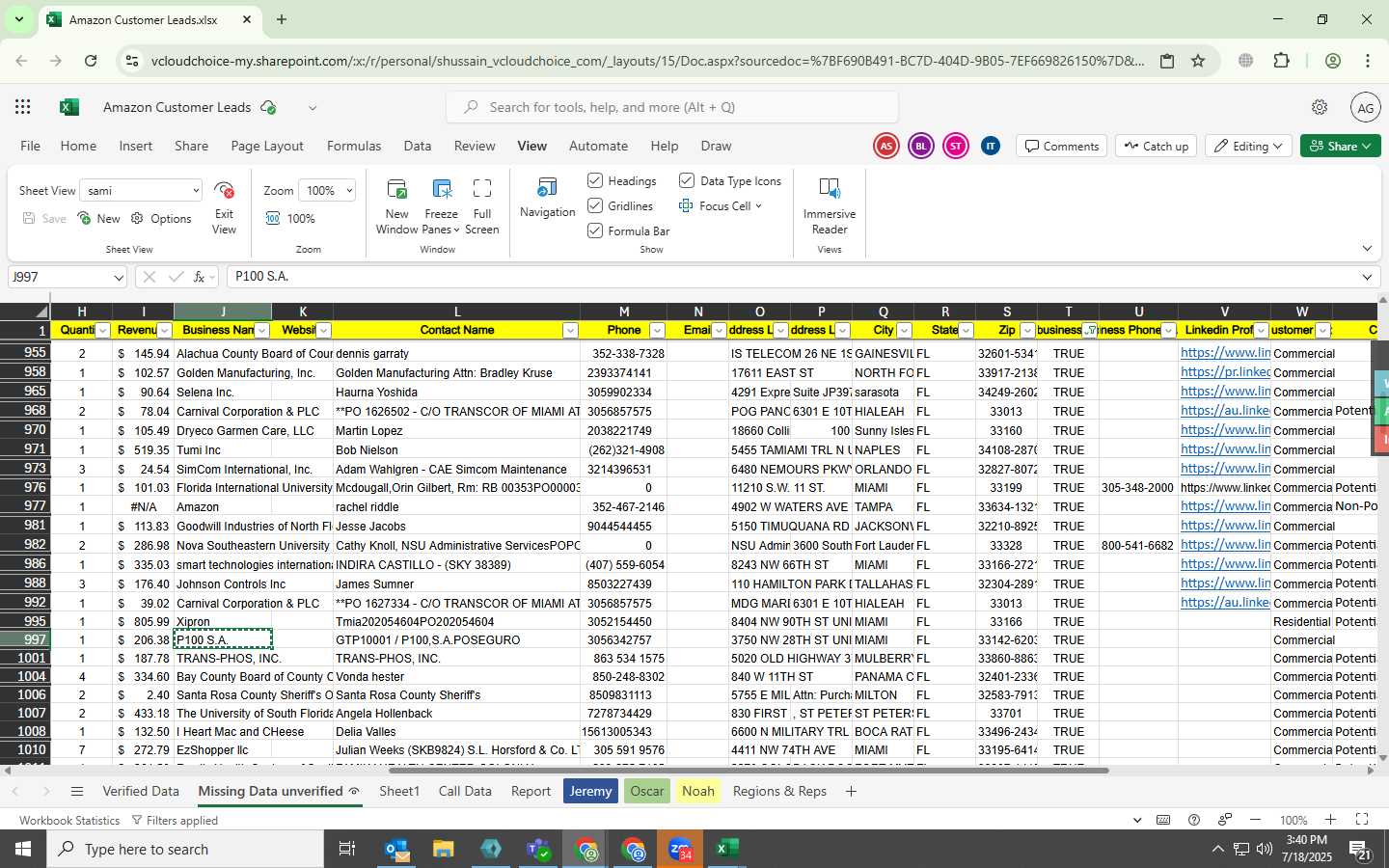Click the AS collaborator presence badge
The height and width of the screenshot is (868, 1389).
pyautogui.click(x=885, y=146)
